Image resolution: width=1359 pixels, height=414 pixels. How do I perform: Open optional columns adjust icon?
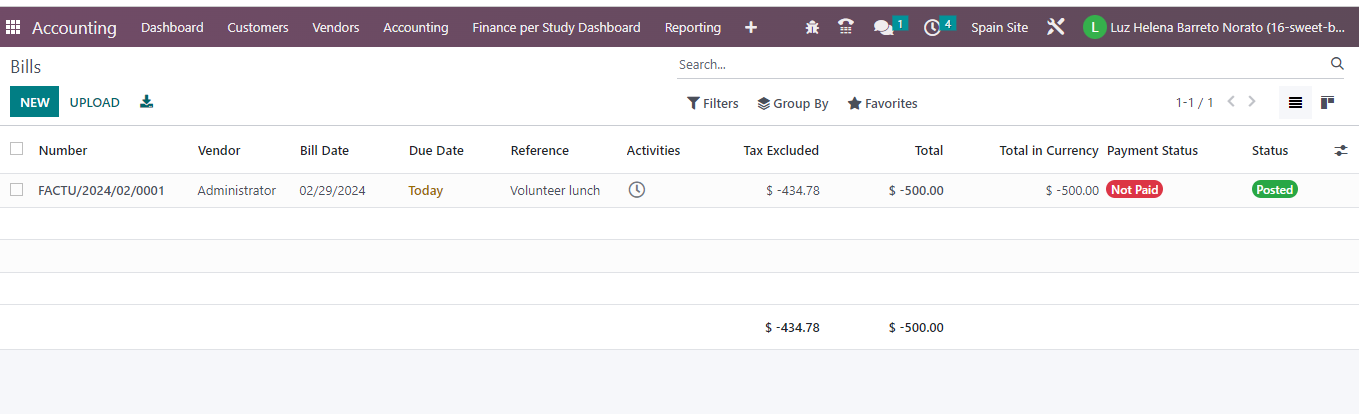(1341, 151)
